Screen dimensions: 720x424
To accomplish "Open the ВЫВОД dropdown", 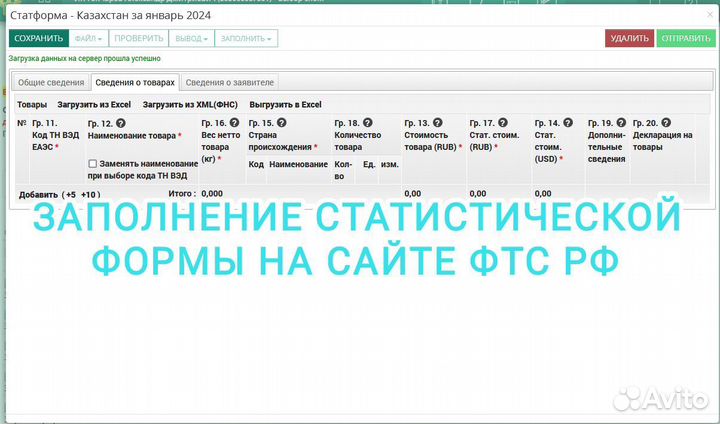I will coord(191,39).
